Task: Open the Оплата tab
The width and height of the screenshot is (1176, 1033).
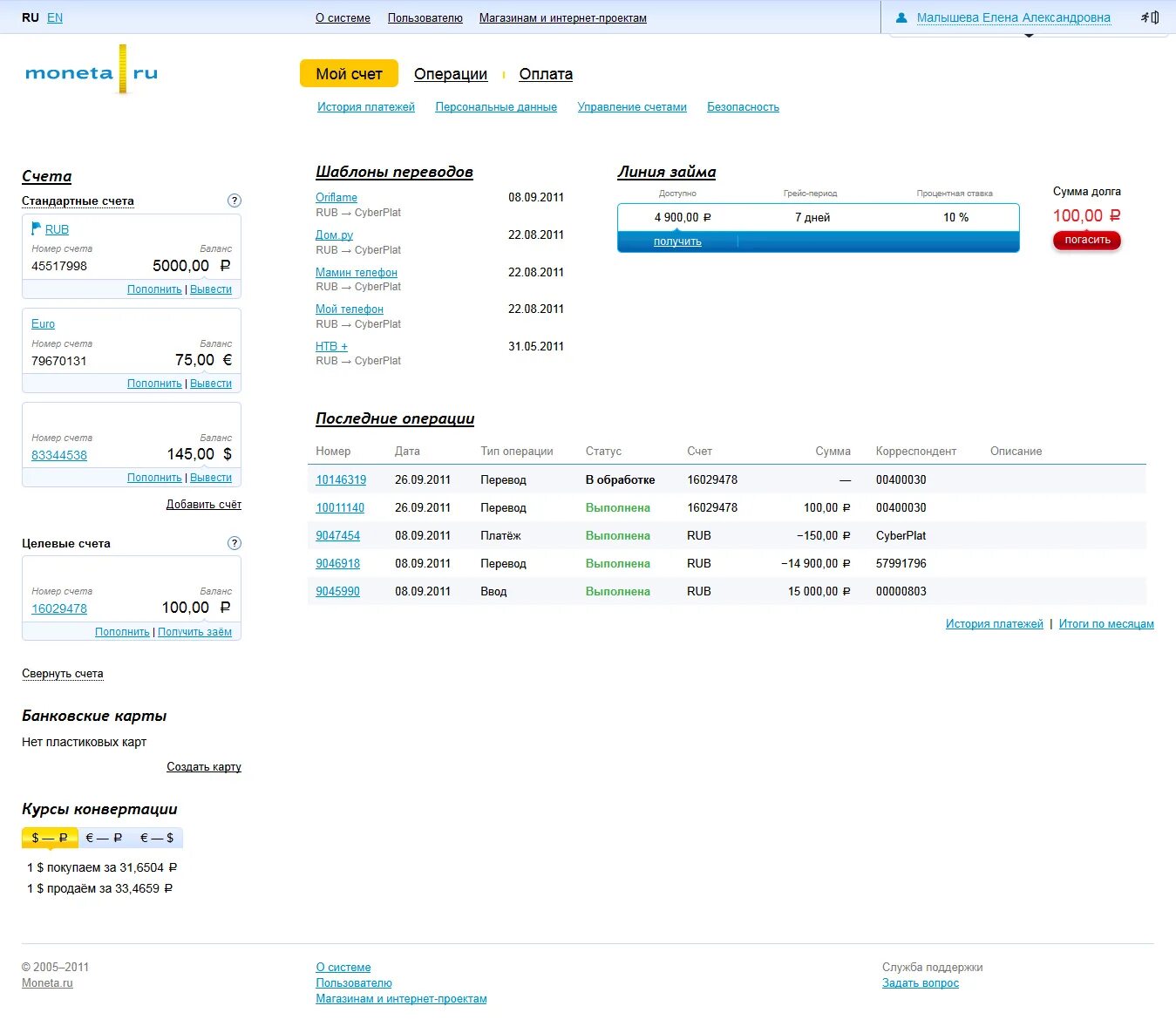Action: [x=546, y=74]
